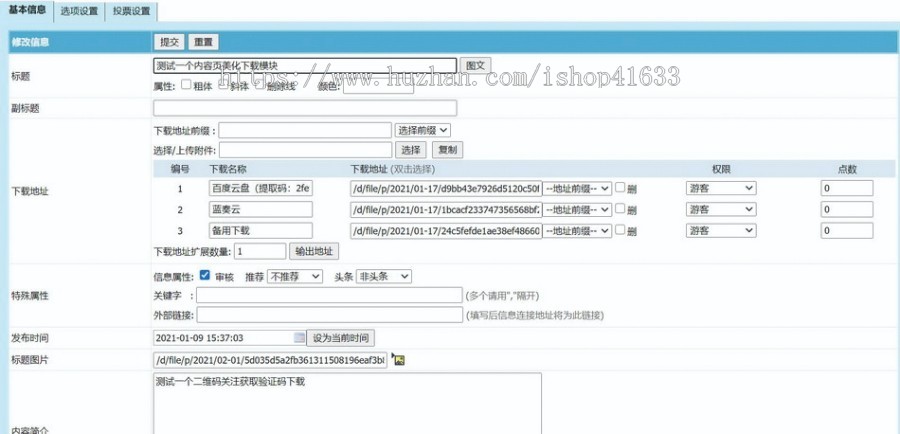The image size is (900, 434).
Task: Open the 头条 非头条 dropdown
Action: pyautogui.click(x=384, y=276)
